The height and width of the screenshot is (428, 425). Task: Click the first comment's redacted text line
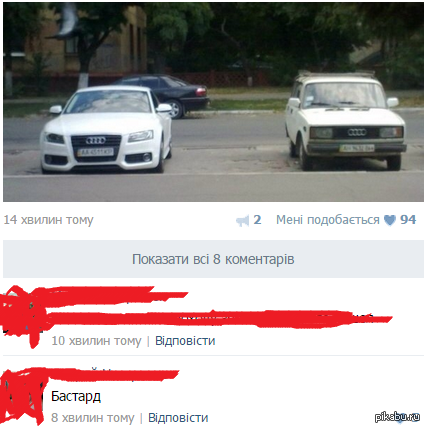217,319
